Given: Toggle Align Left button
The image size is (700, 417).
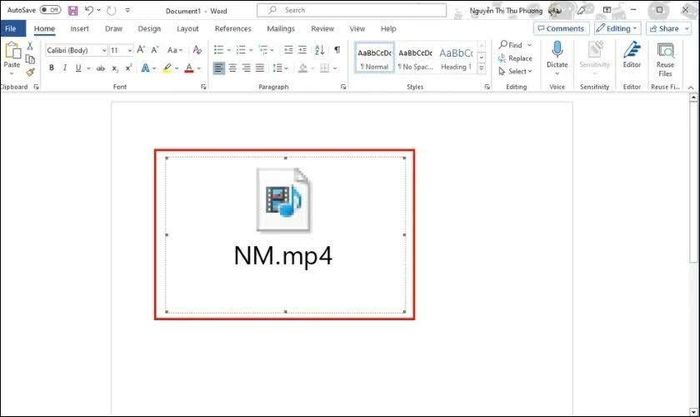Looking at the screenshot, I should click(219, 68).
